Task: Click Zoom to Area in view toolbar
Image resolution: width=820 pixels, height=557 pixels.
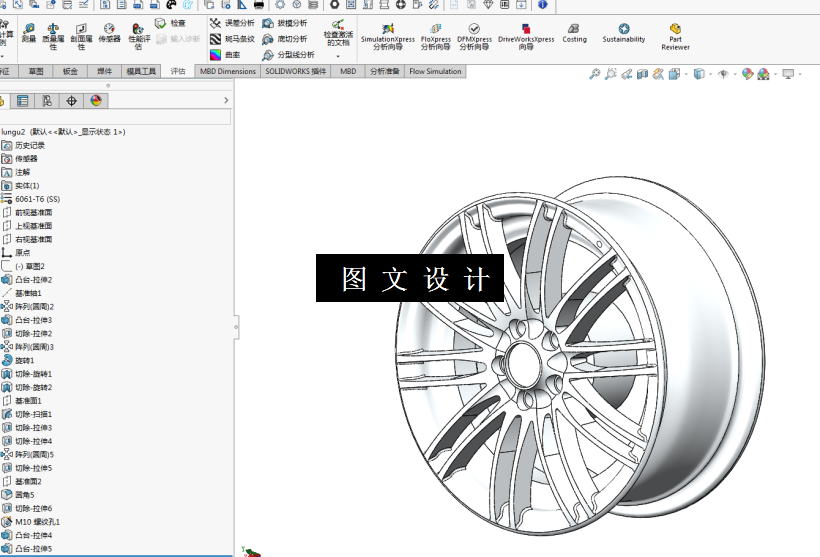Action: pos(610,74)
